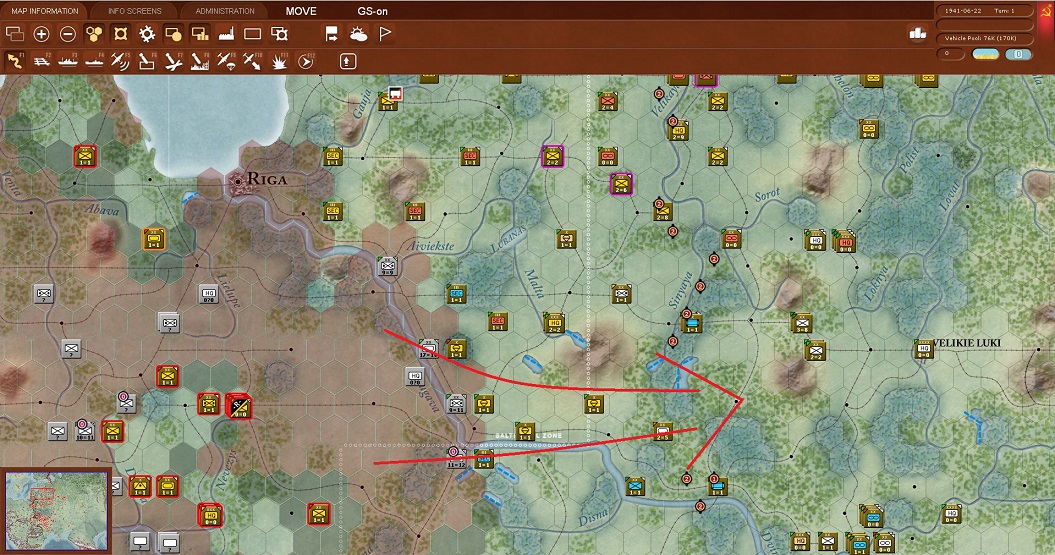Toggle the hex grid display
The image size is (1055, 555).
click(94, 34)
